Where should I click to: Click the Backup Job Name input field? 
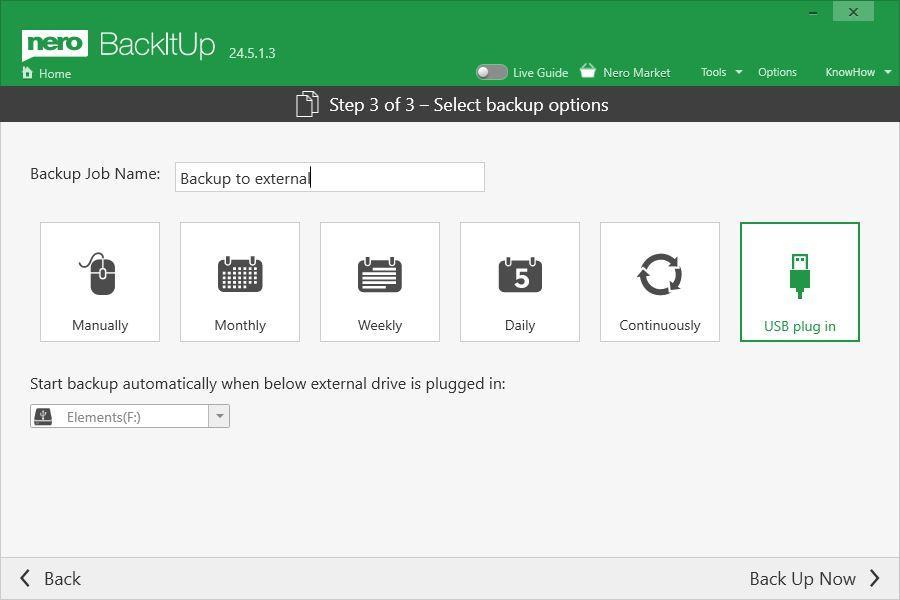(329, 177)
